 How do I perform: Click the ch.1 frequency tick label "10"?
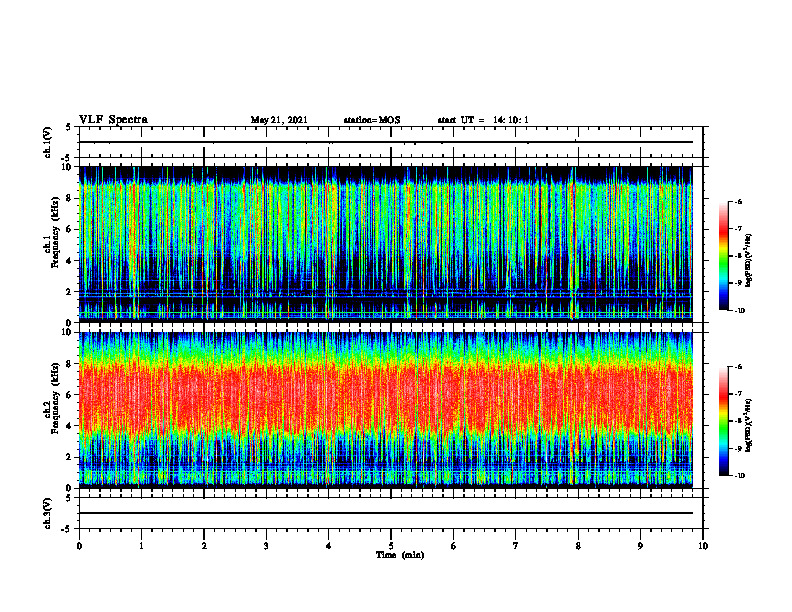click(68, 167)
